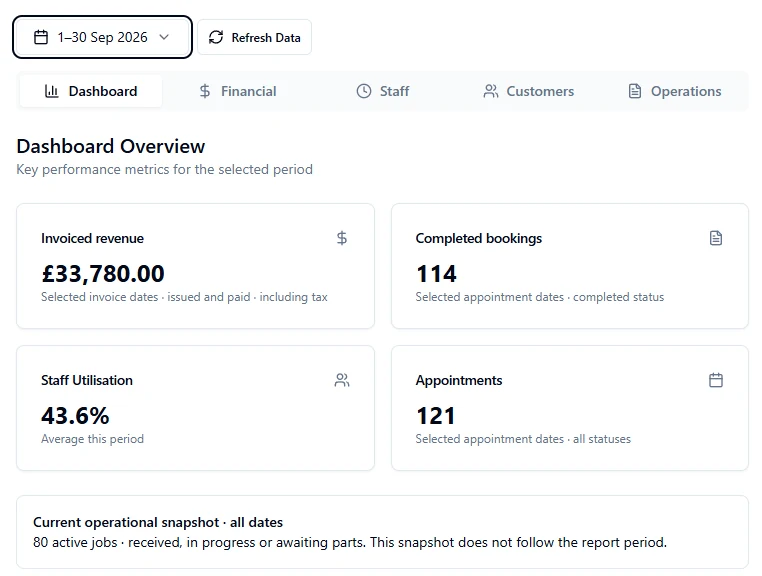The image size is (762, 576).
Task: Select the Staff tab
Action: pos(383,91)
